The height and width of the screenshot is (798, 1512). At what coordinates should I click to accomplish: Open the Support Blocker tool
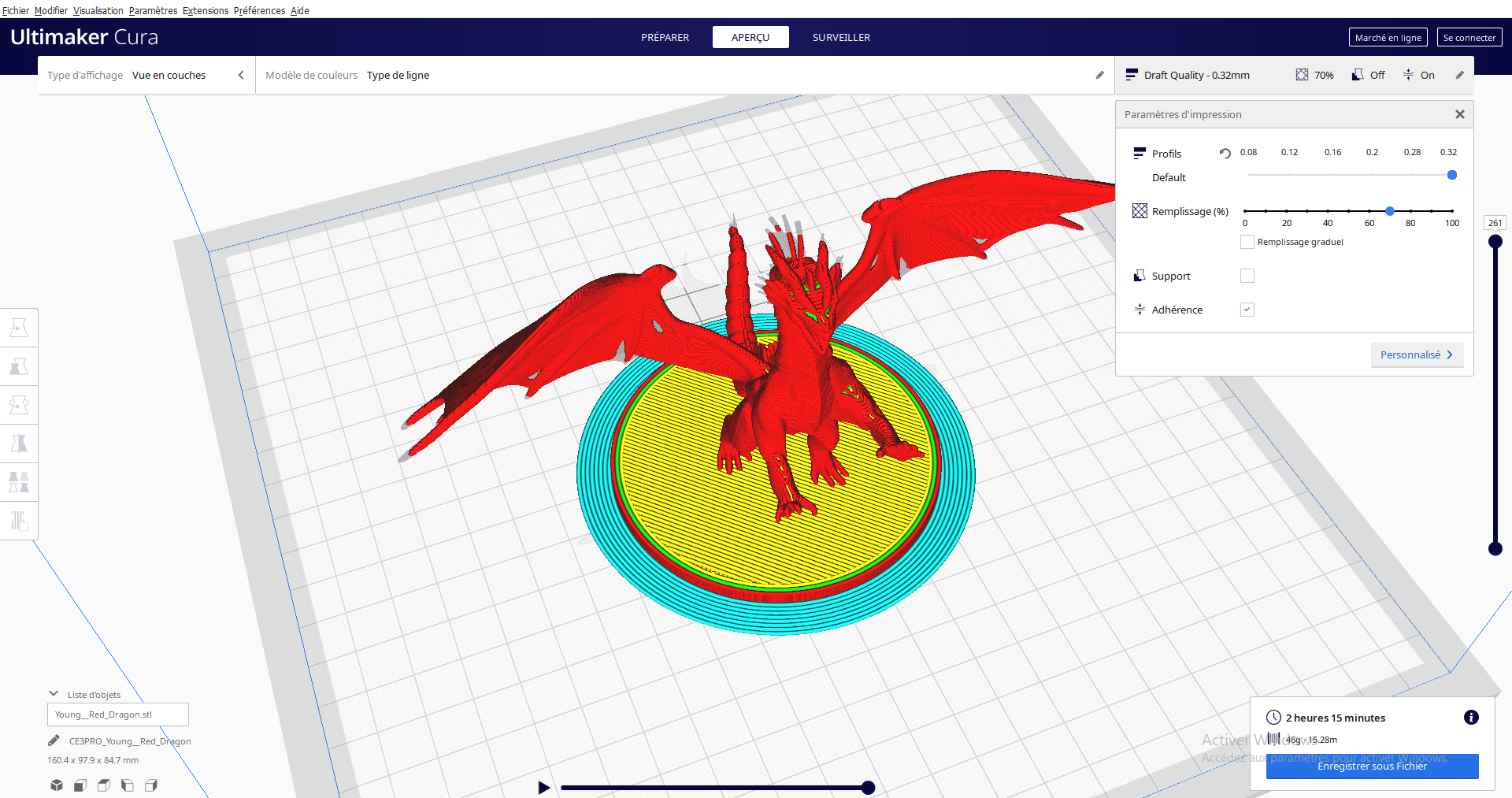(x=19, y=521)
